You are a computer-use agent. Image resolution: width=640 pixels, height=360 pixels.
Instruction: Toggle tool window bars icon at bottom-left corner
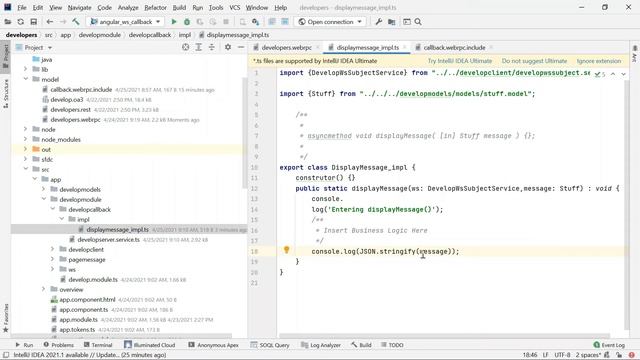6,355
